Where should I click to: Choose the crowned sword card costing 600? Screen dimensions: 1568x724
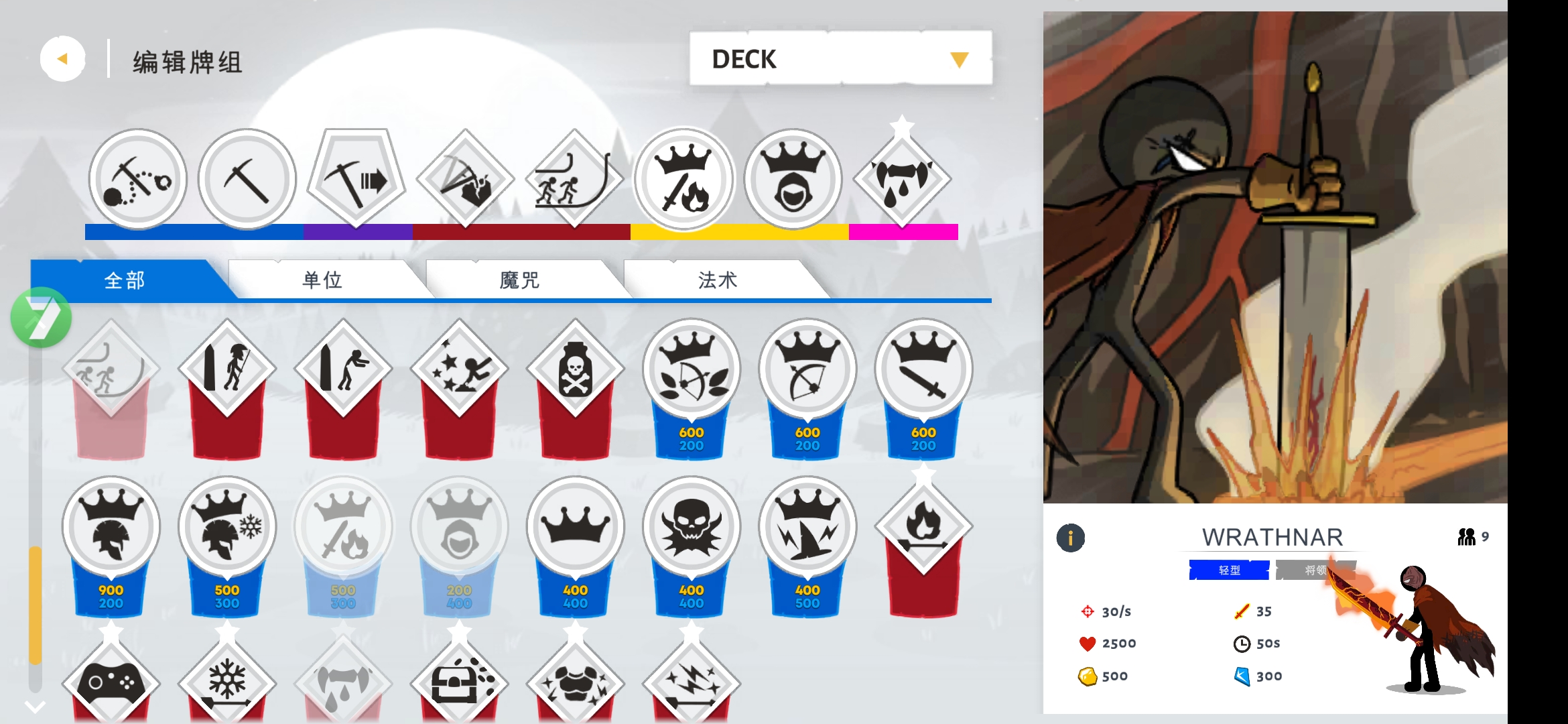[923, 389]
